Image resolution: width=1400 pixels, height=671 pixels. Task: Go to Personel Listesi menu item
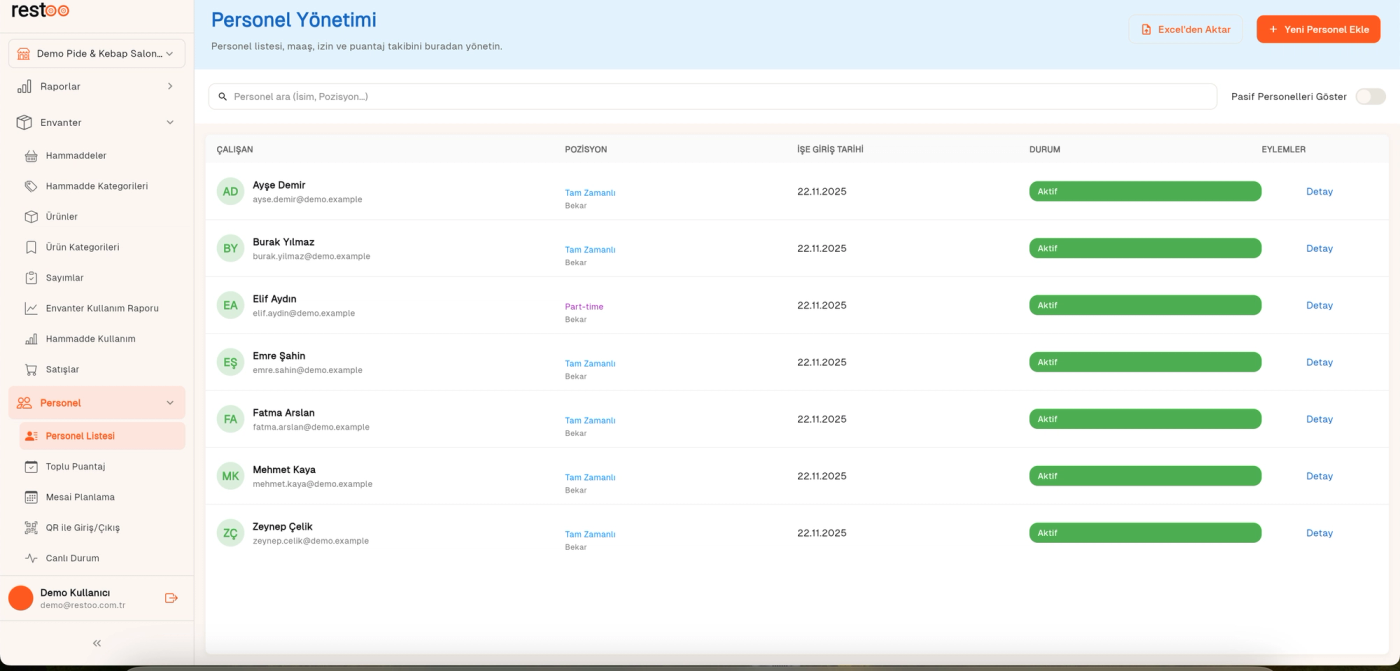(102, 436)
